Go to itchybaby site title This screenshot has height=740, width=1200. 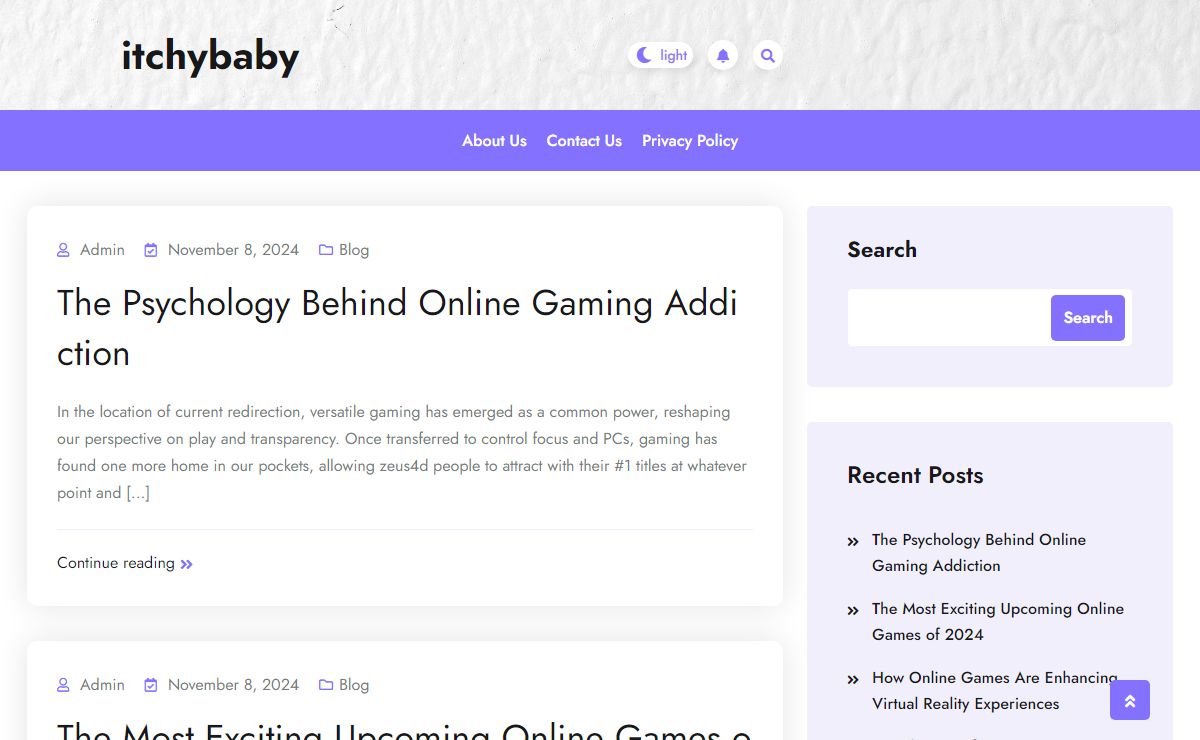(x=210, y=56)
